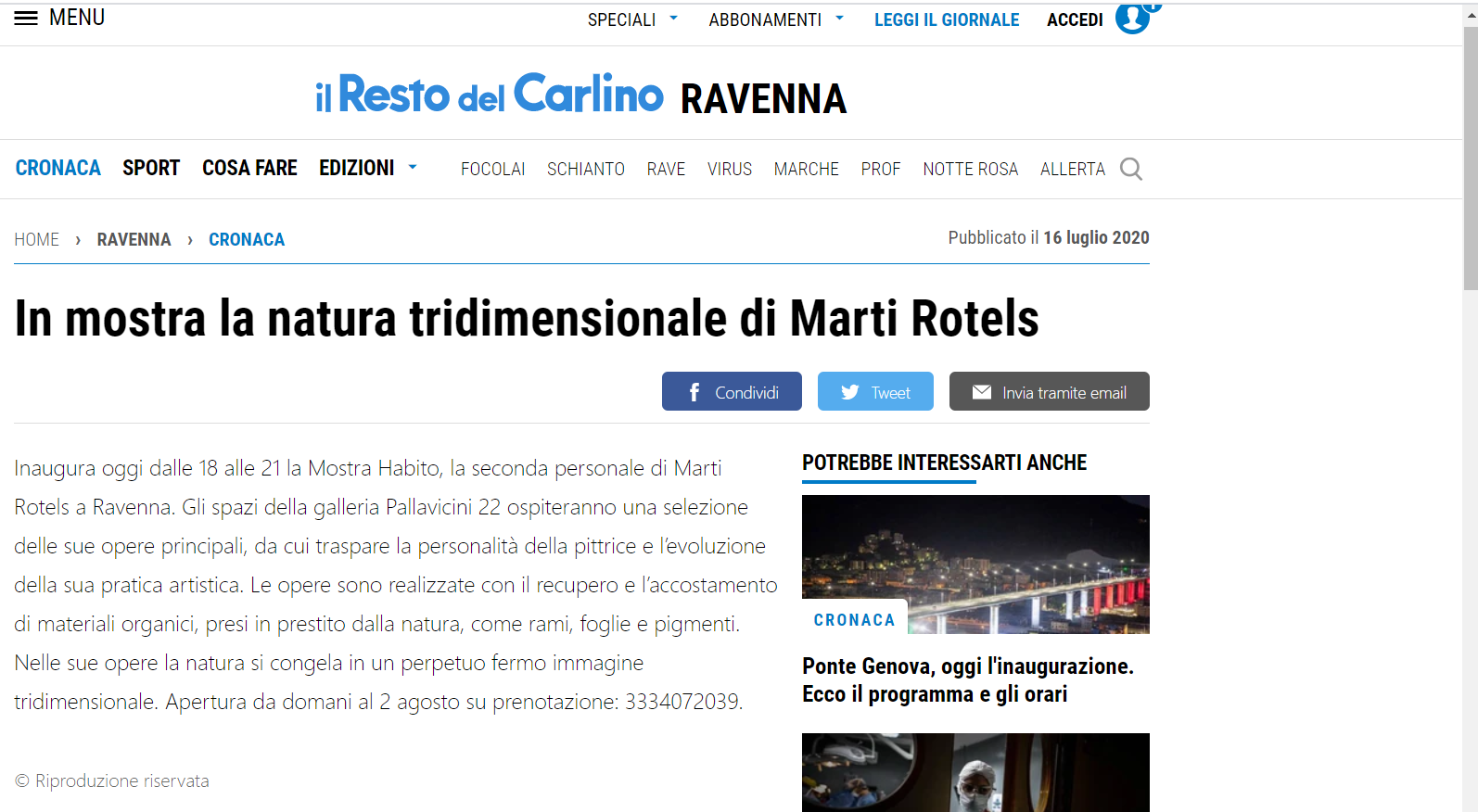Click the MENU text label
Image resolution: width=1478 pixels, height=812 pixels.
point(77,18)
